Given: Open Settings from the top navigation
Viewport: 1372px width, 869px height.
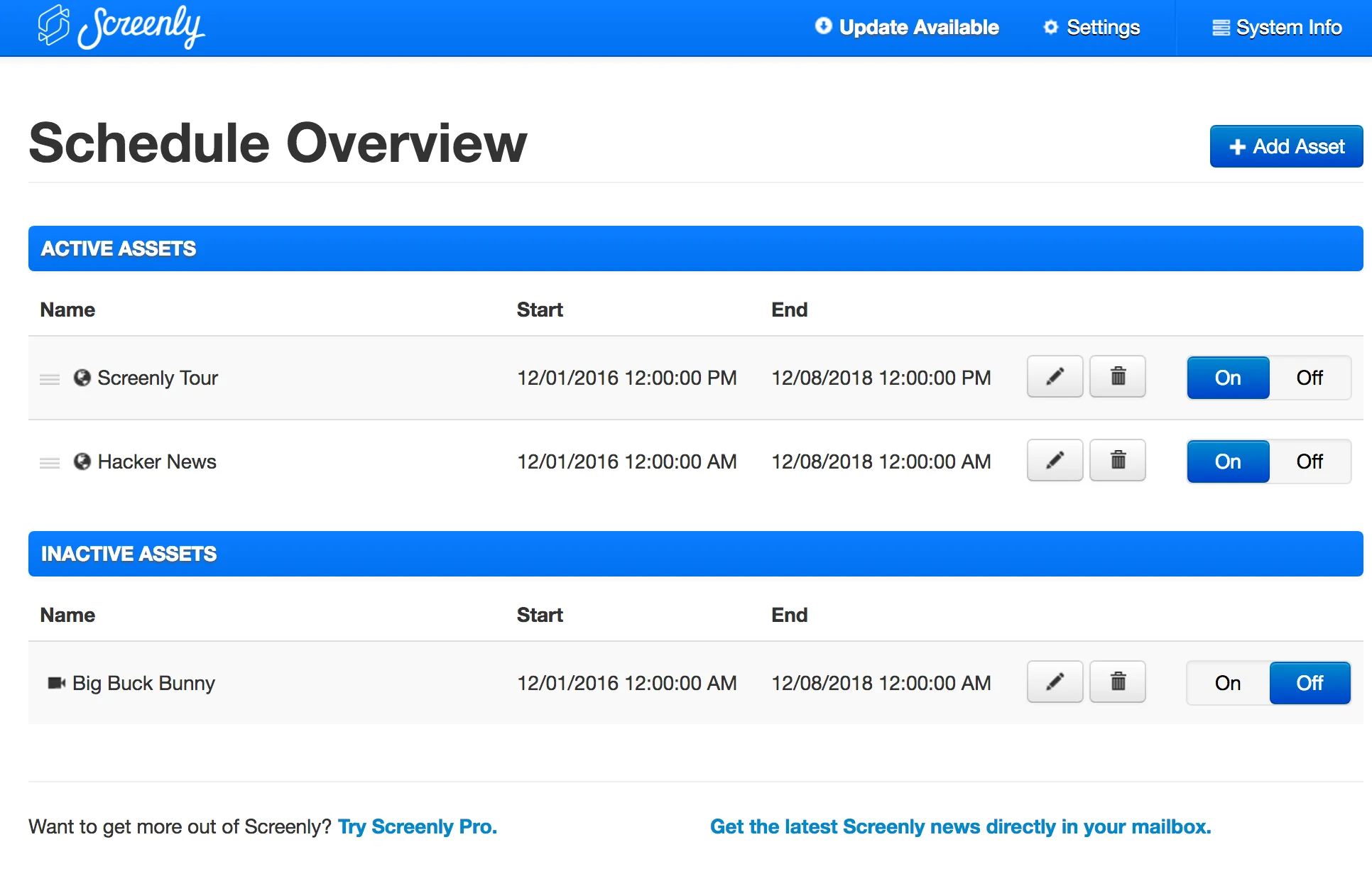Looking at the screenshot, I should pos(1101,28).
